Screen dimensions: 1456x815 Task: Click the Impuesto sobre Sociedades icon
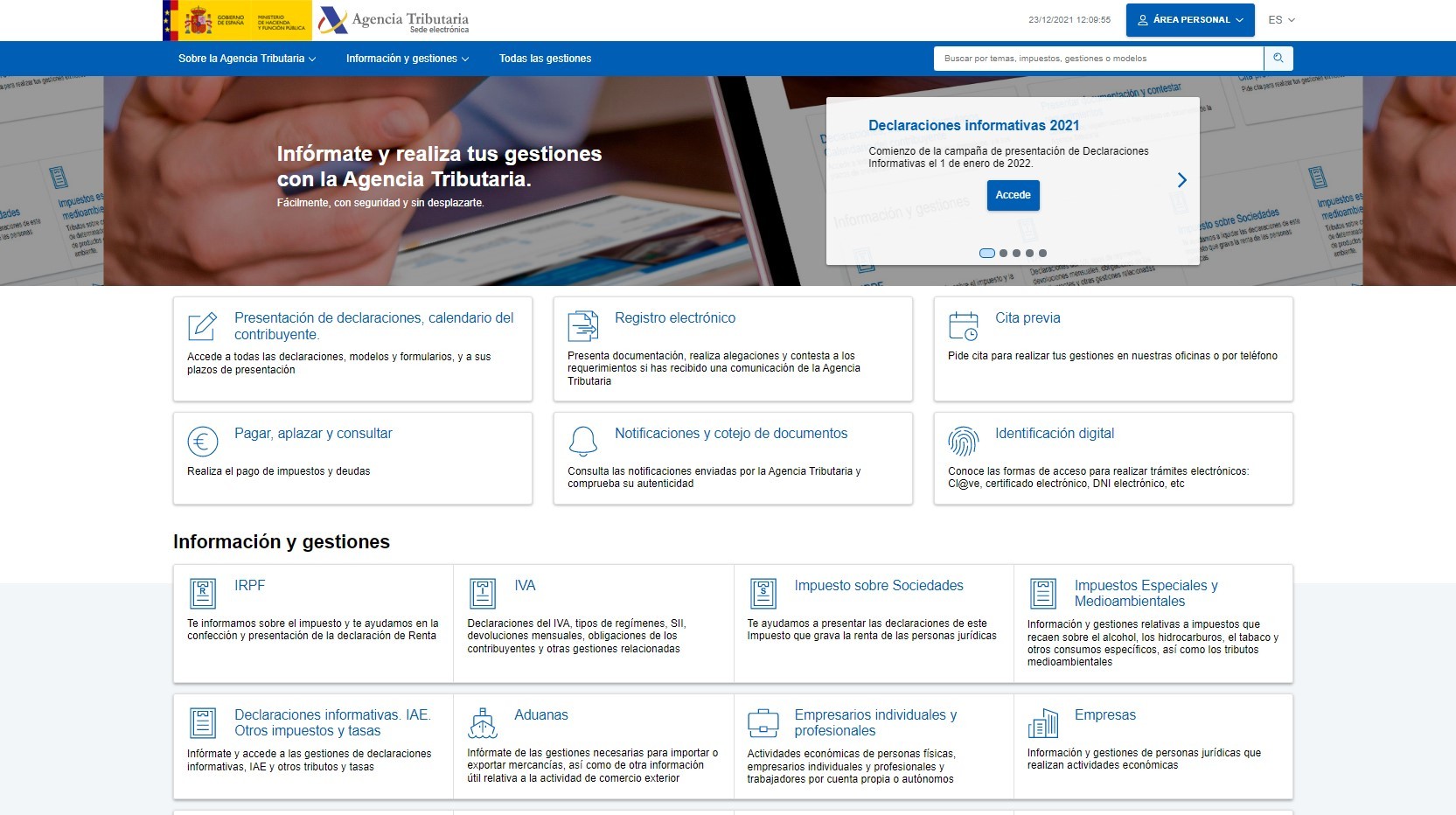pyautogui.click(x=763, y=594)
